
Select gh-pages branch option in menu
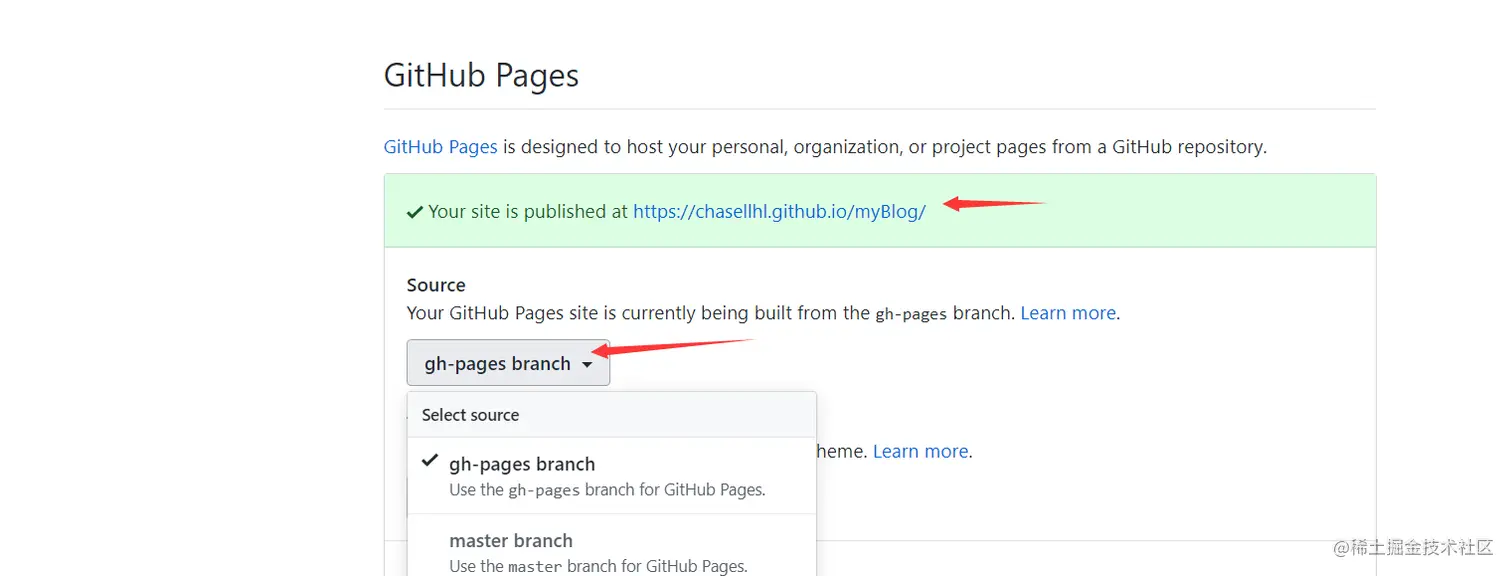click(x=612, y=476)
